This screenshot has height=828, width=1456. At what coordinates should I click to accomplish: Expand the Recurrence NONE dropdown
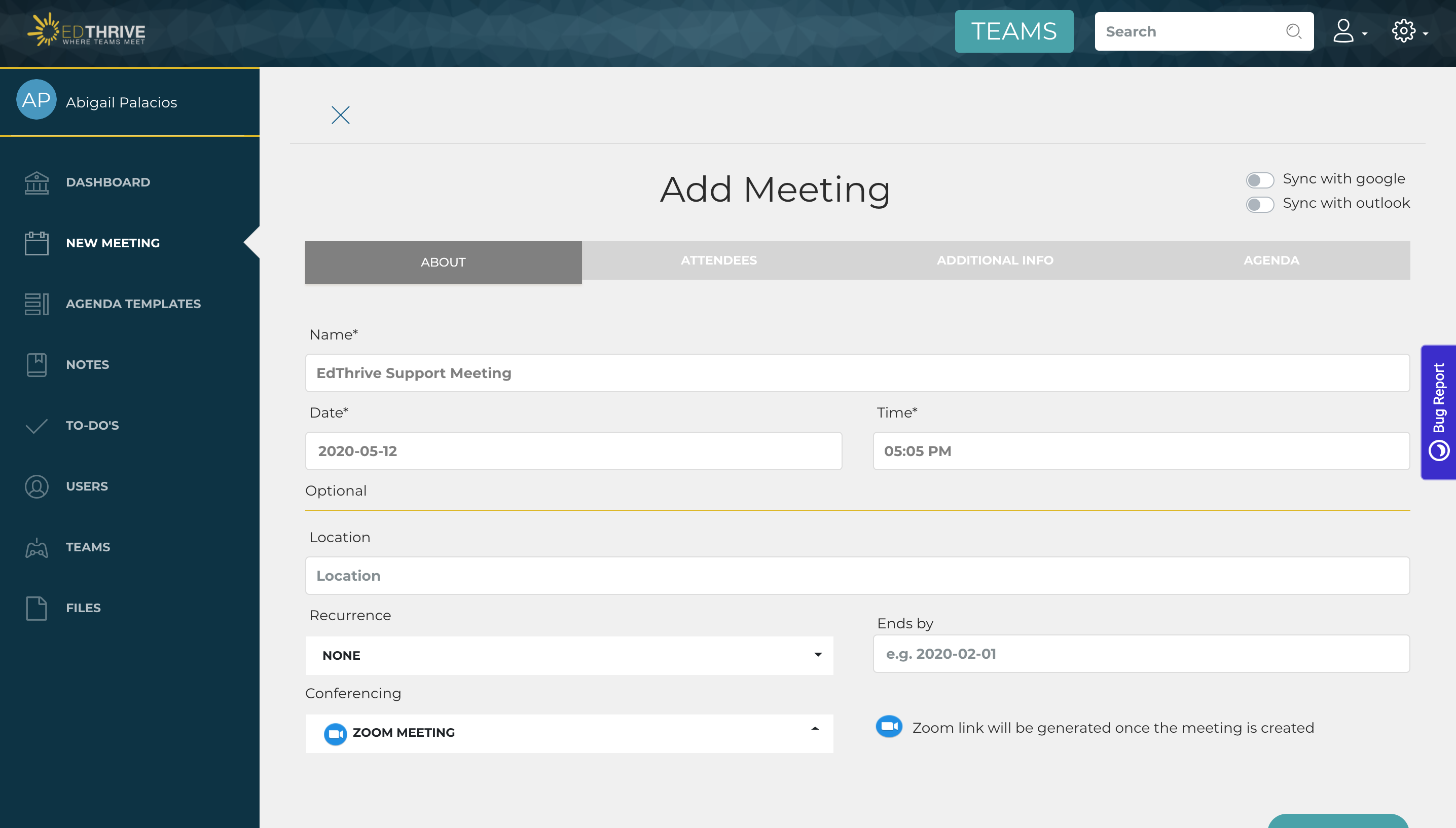[569, 655]
